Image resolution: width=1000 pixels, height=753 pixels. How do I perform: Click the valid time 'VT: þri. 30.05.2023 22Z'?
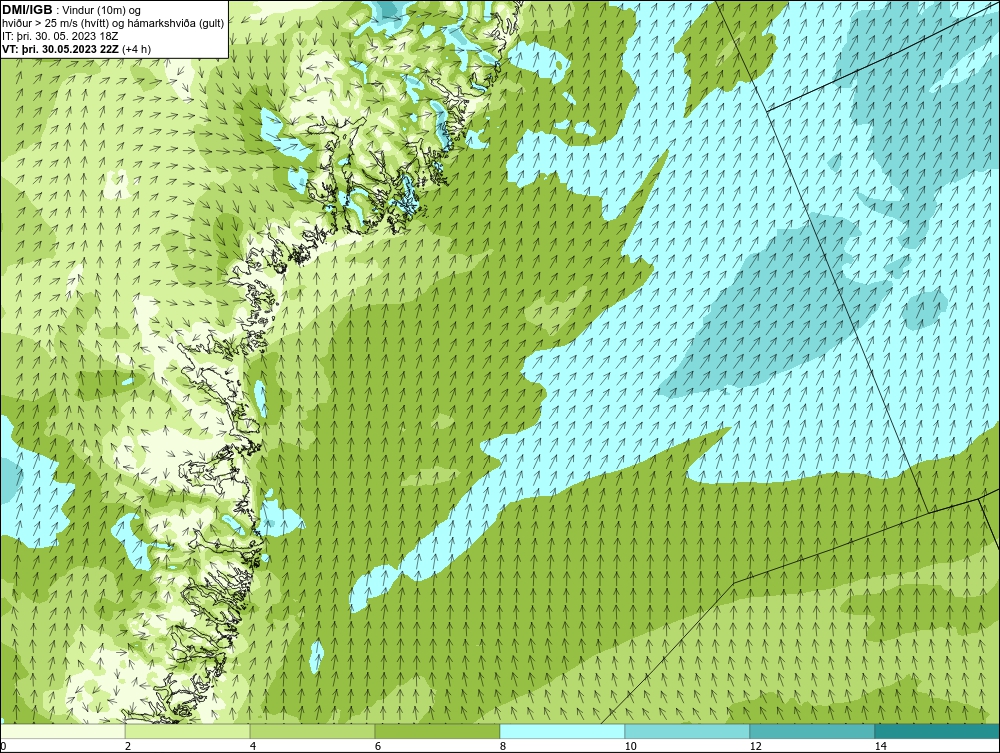(x=60, y=49)
